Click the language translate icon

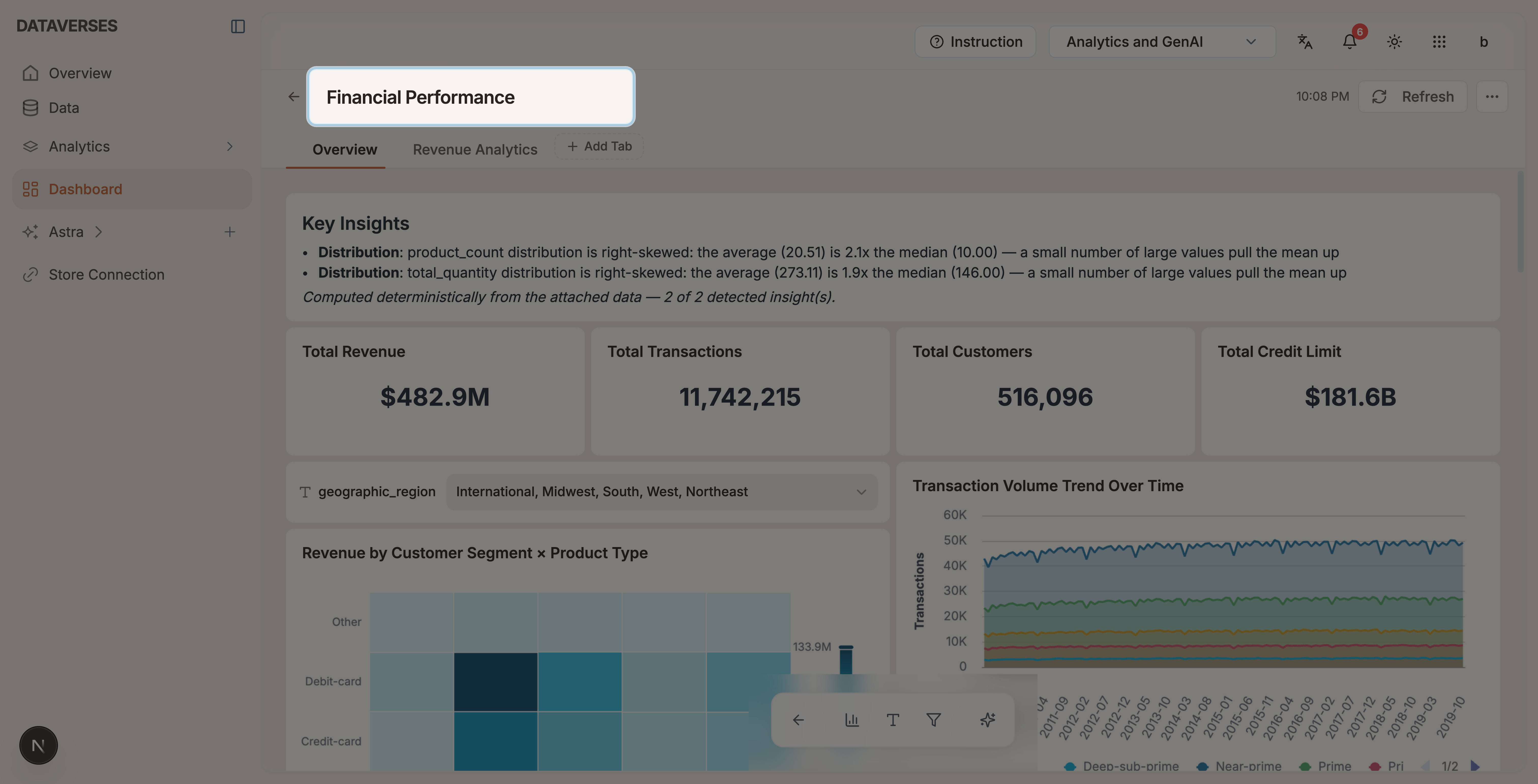coord(1305,42)
